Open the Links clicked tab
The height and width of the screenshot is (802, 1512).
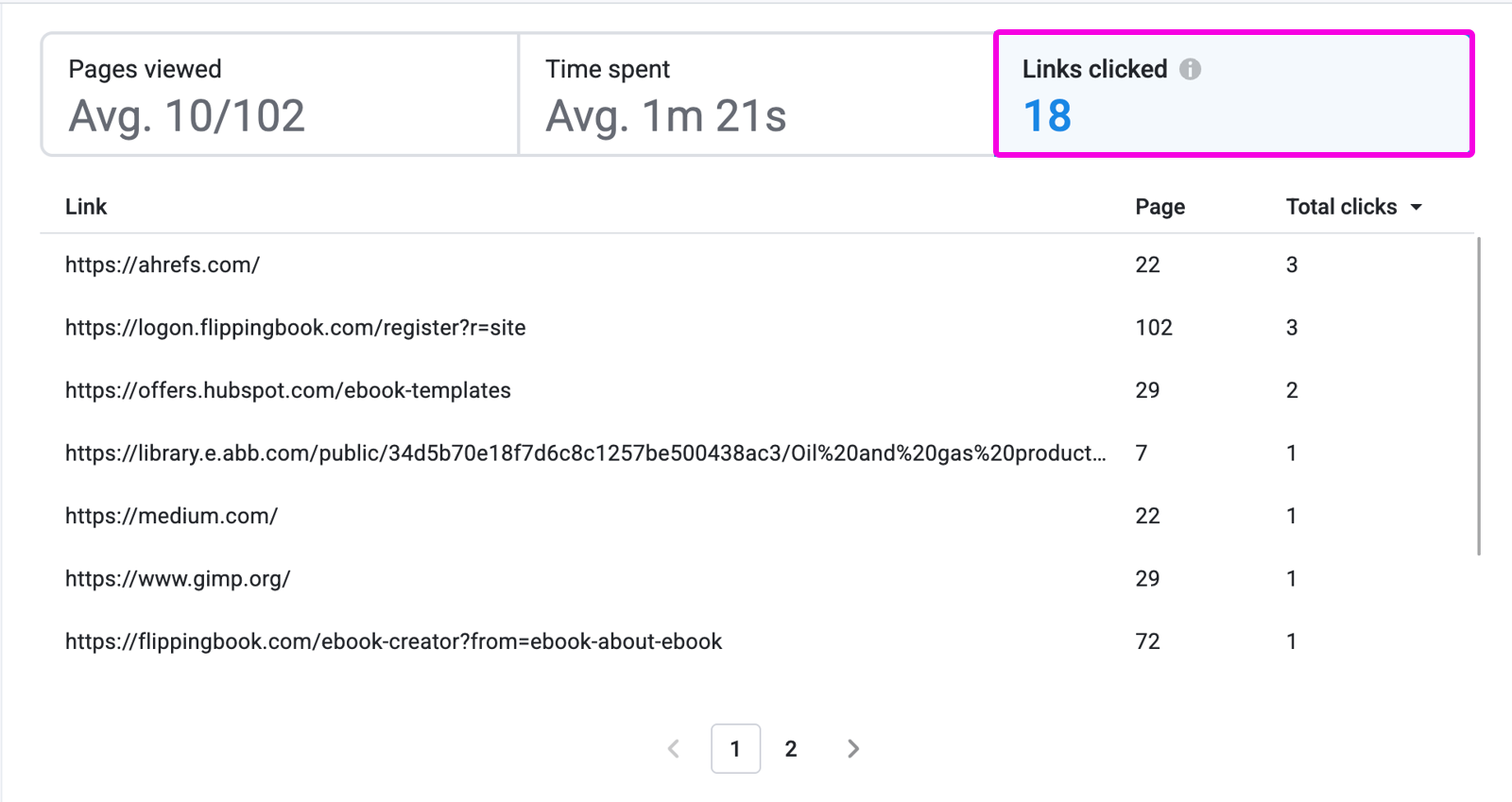pos(1233,94)
